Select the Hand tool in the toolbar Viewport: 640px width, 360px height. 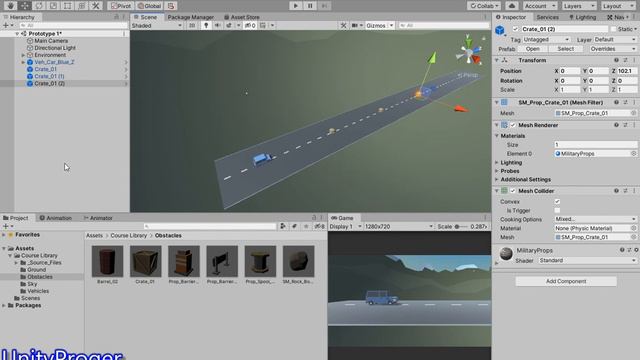[10, 6]
